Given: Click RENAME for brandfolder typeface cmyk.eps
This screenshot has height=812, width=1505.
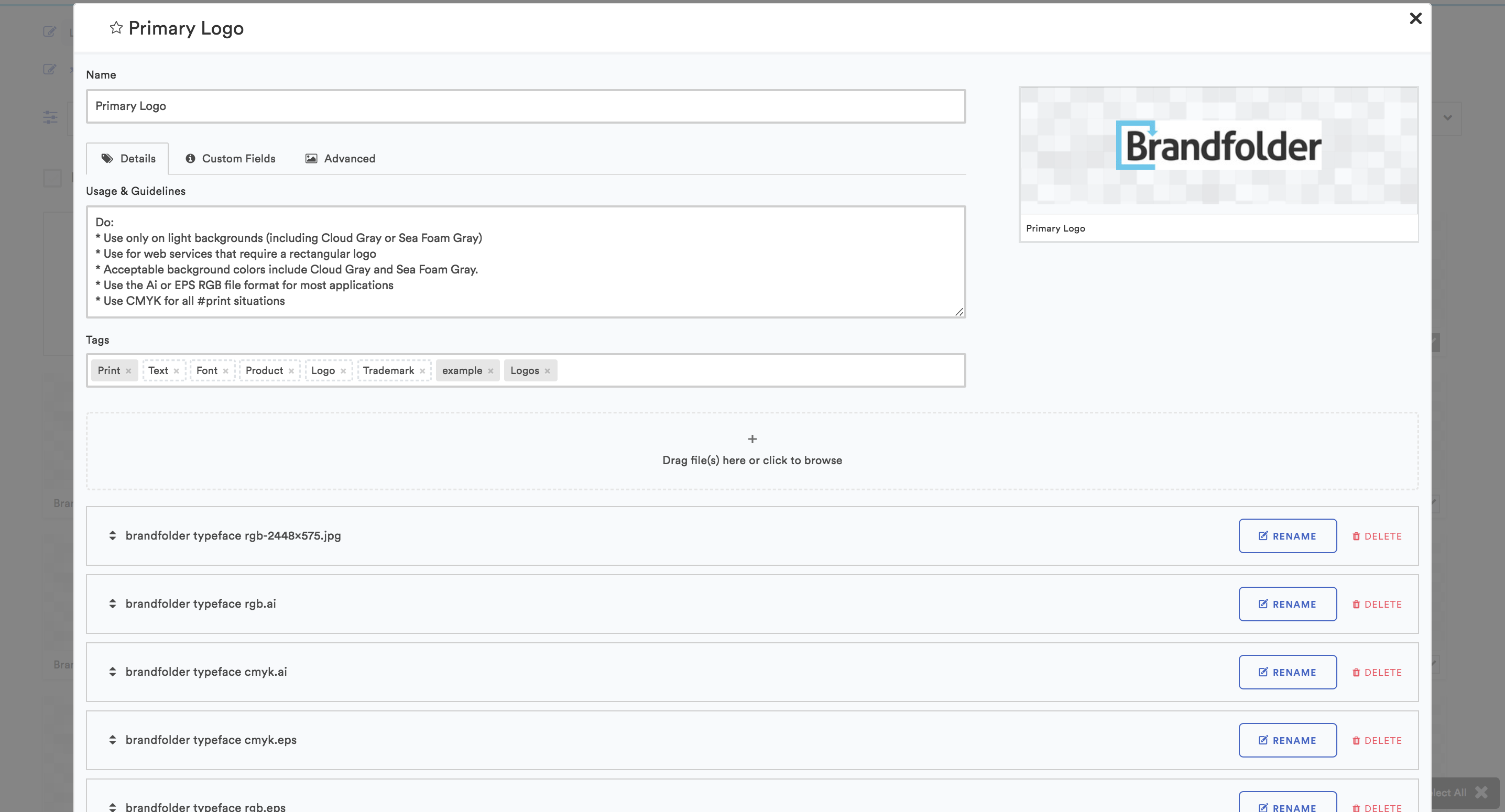Looking at the screenshot, I should coord(1288,740).
